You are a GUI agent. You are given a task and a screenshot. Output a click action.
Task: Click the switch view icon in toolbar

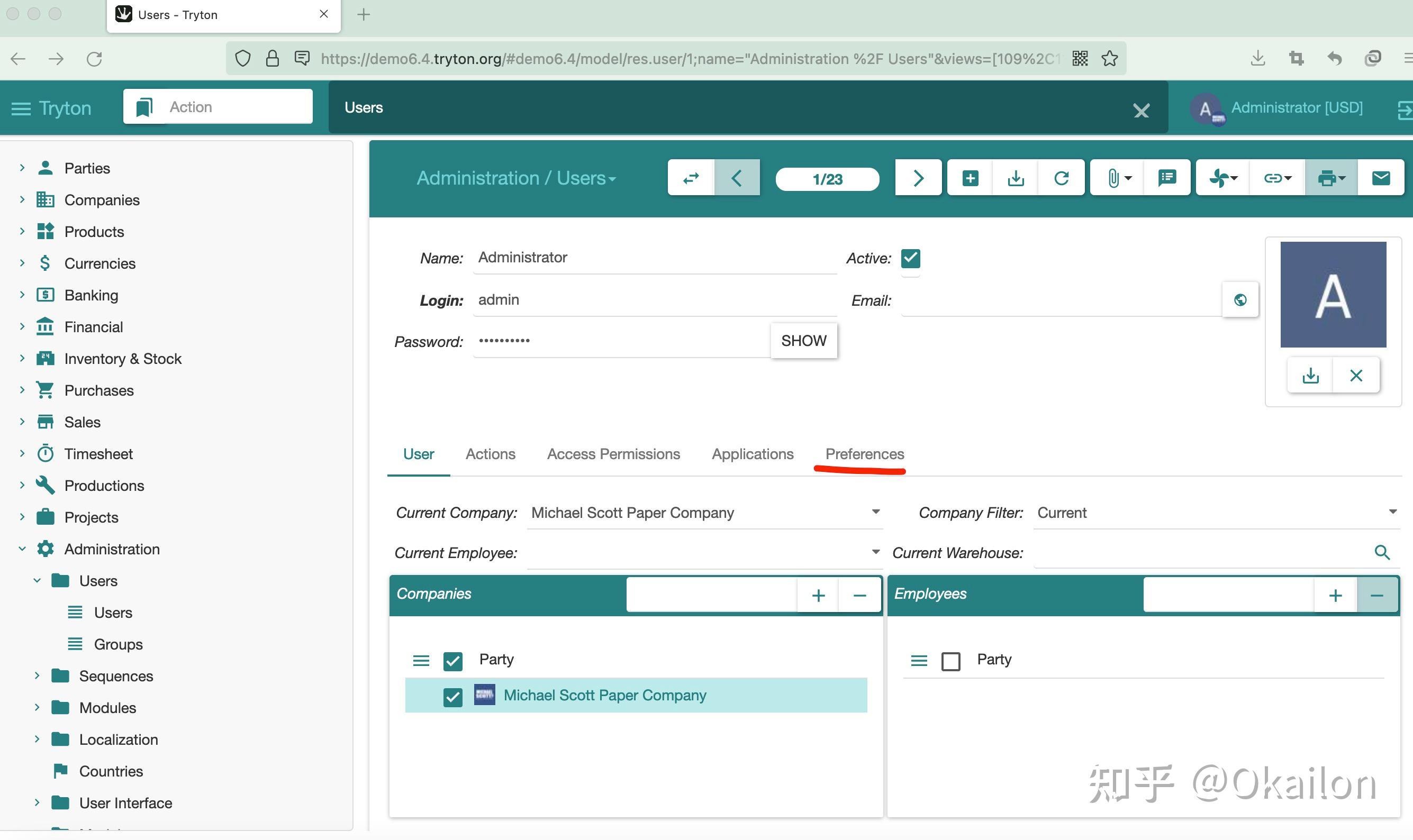coord(691,178)
